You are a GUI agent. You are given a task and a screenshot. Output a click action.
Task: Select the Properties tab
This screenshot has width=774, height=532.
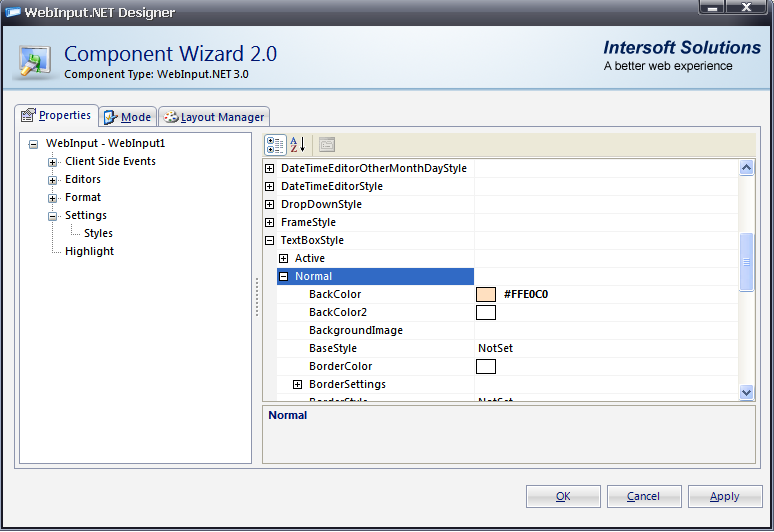pyautogui.click(x=56, y=116)
